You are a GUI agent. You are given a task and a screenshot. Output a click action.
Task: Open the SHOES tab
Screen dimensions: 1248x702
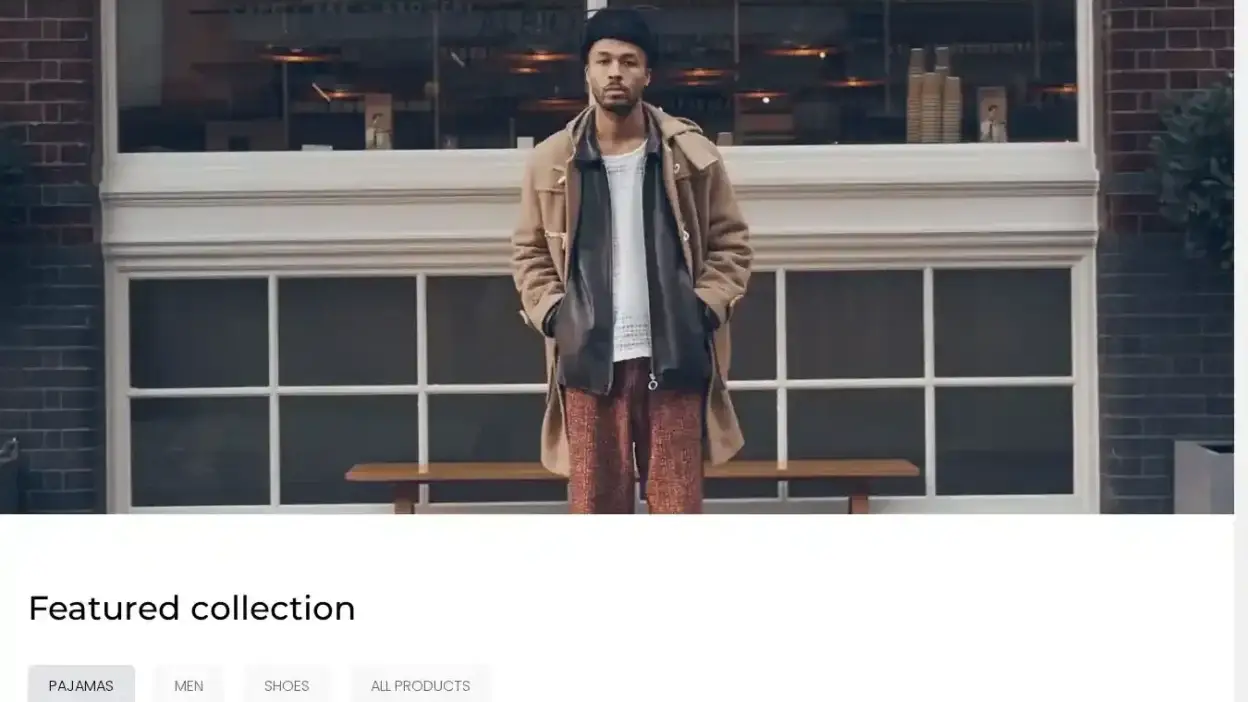286,685
